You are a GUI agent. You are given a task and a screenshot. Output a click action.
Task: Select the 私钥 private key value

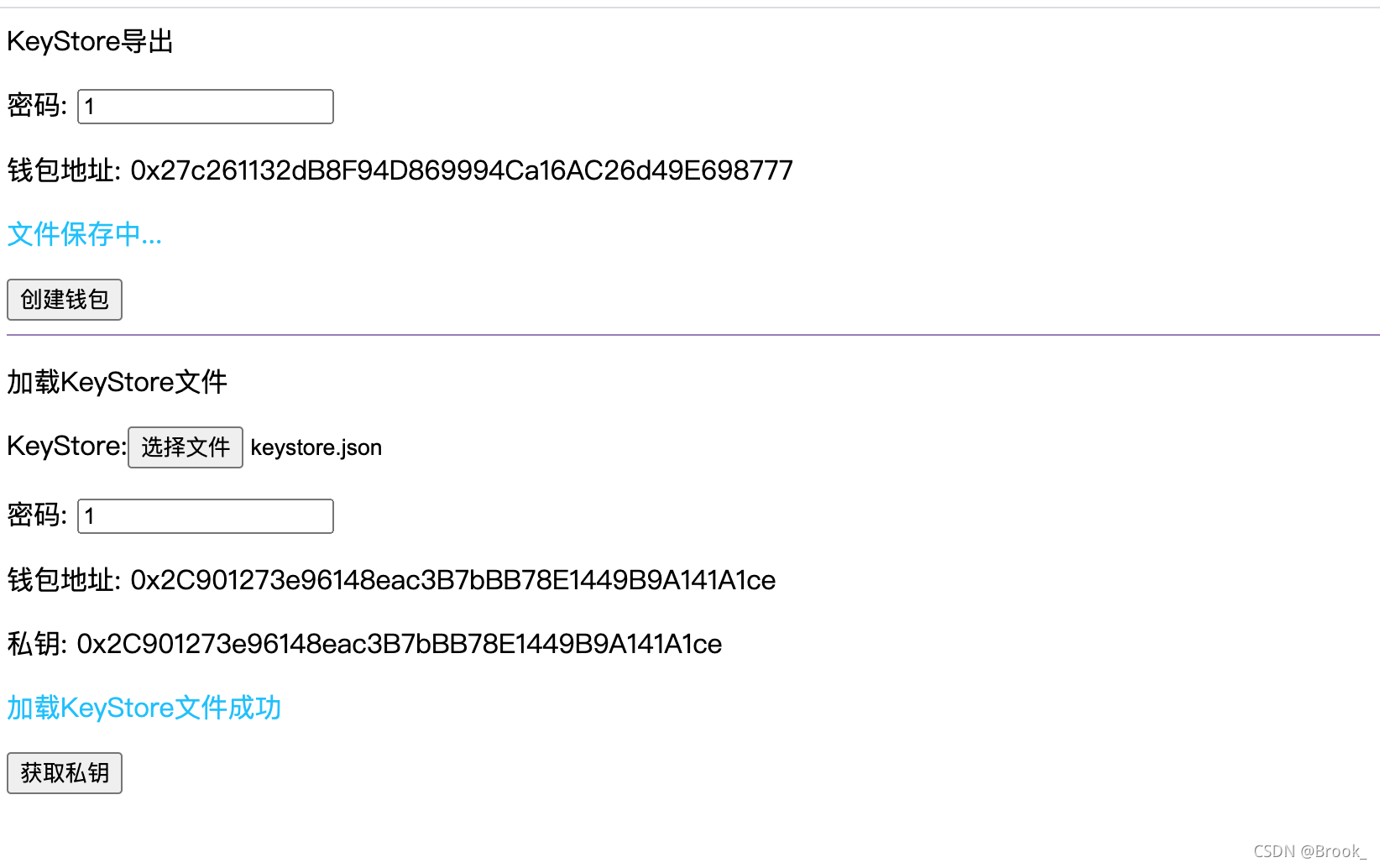pyautogui.click(x=398, y=644)
